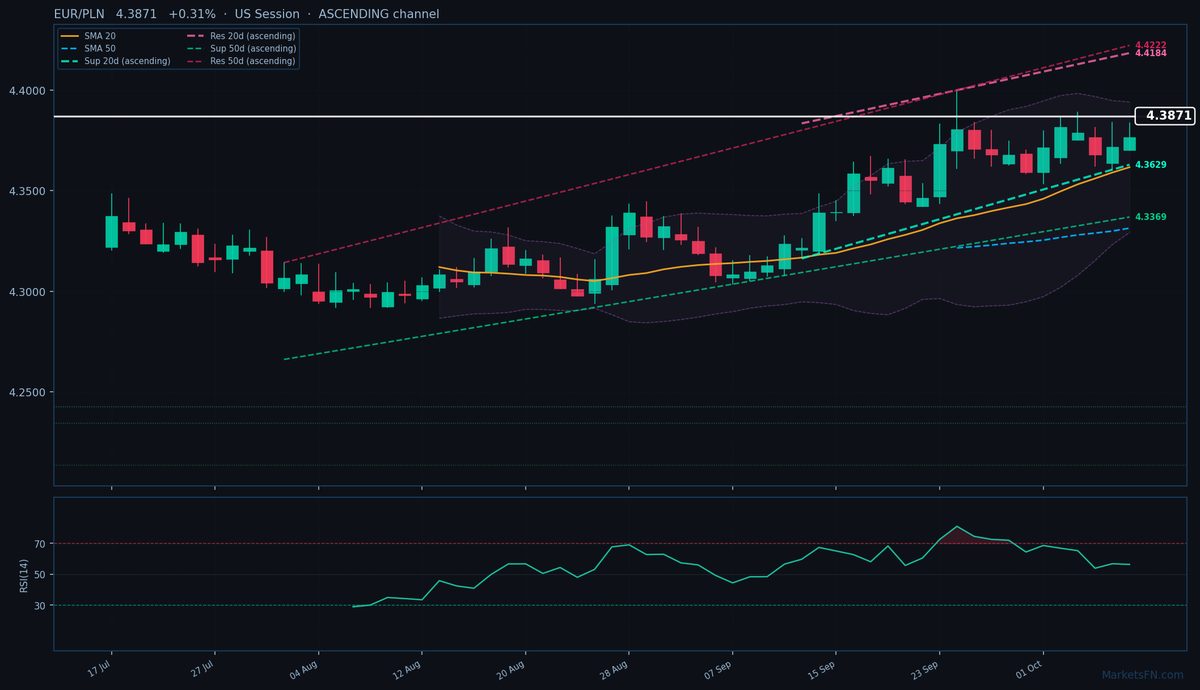Image resolution: width=1200 pixels, height=690 pixels.
Task: Click the 4.4184 resistance price label
Action: click(1151, 53)
